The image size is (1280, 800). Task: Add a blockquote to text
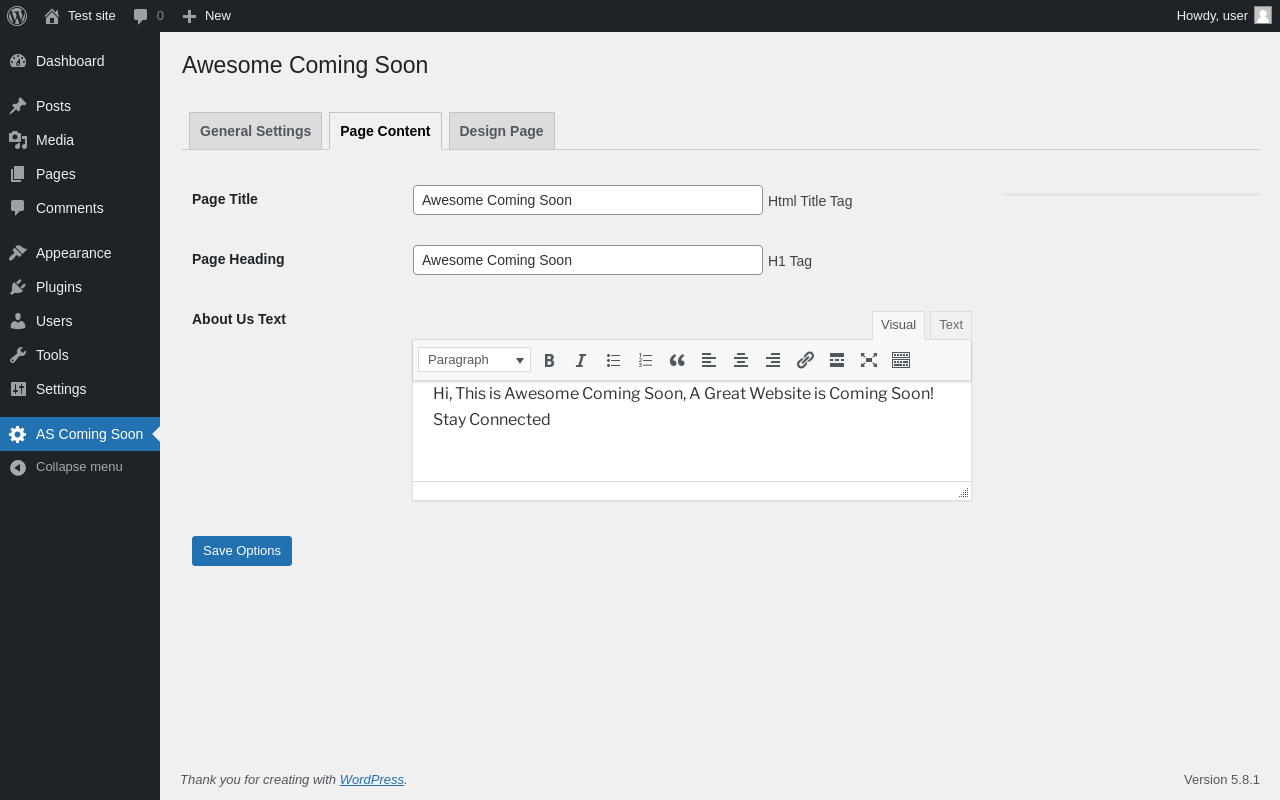click(677, 360)
